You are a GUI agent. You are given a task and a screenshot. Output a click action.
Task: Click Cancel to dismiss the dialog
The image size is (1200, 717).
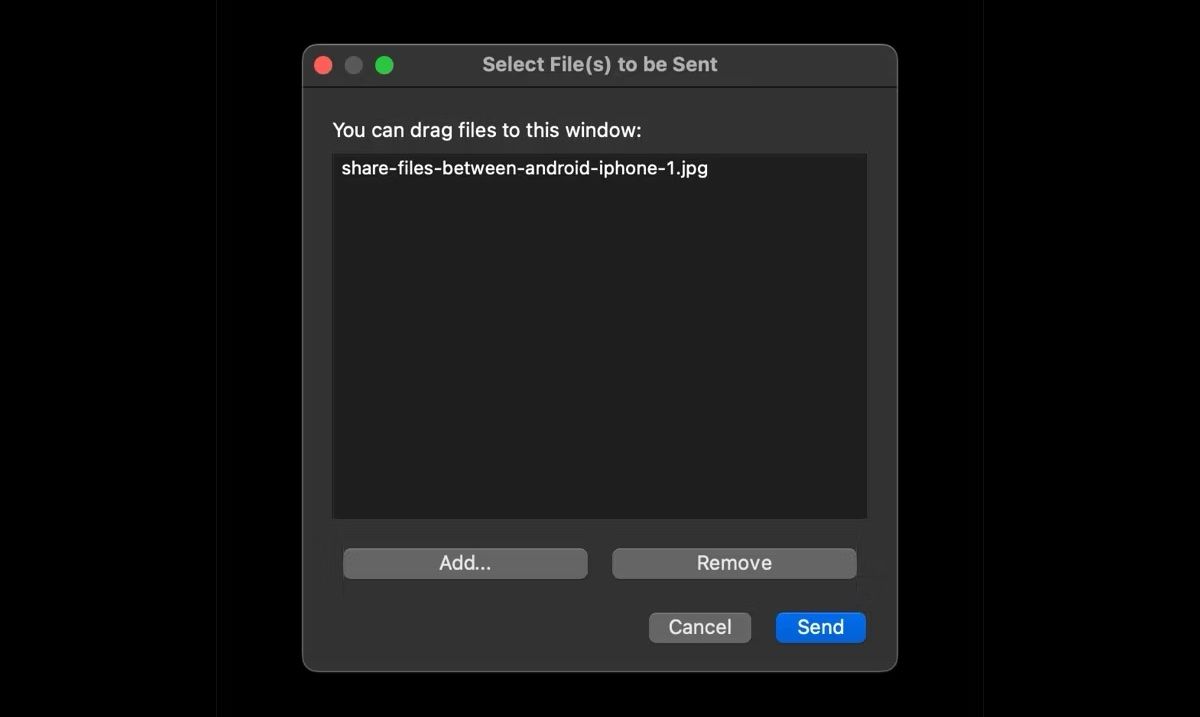tap(699, 627)
